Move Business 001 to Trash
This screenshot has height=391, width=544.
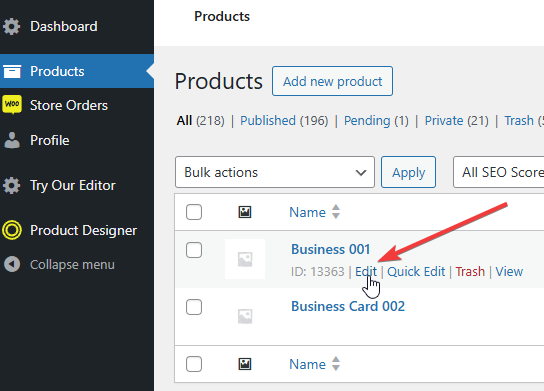(x=470, y=271)
